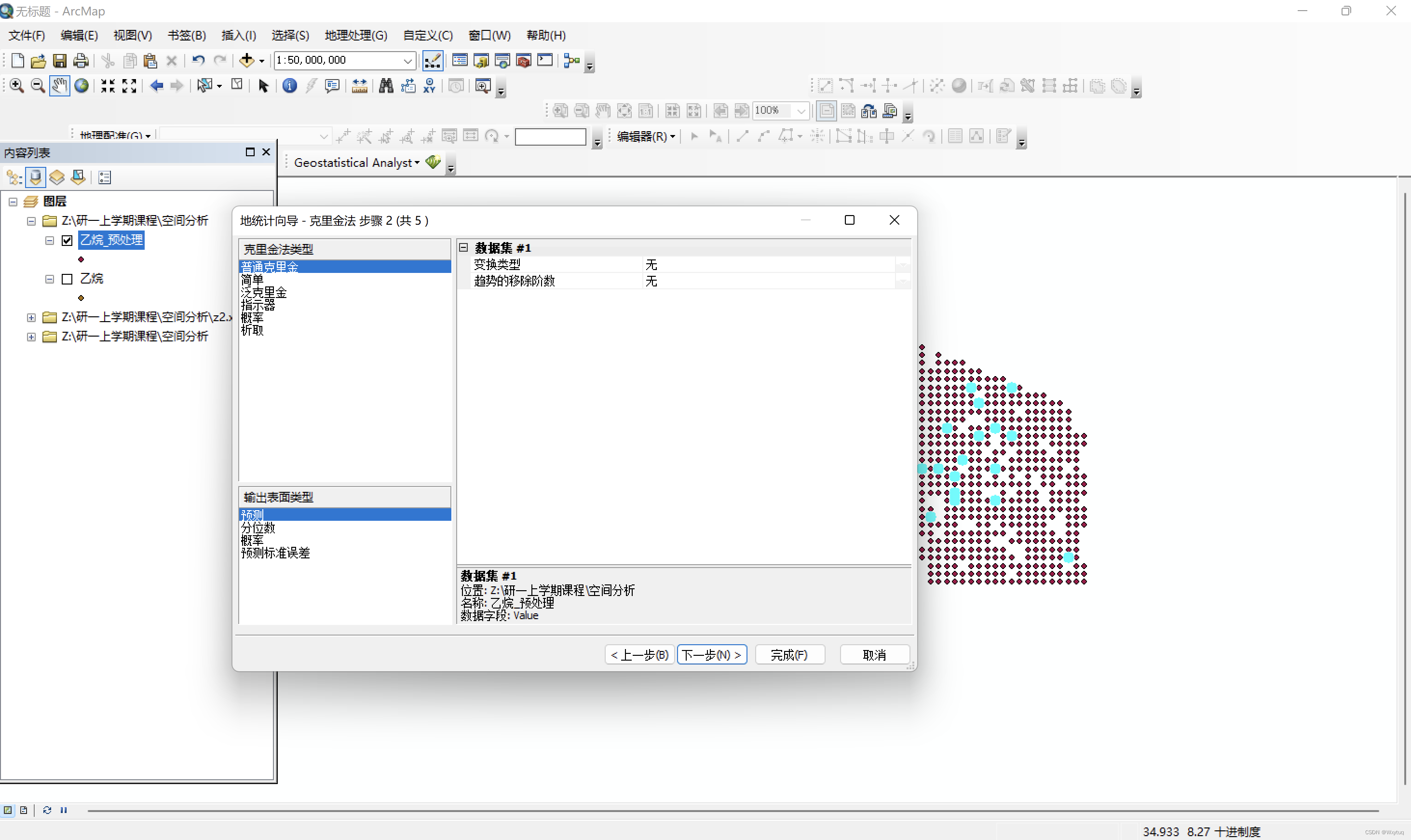Collapse the 乙烷_预处理 layer legend

pos(49,241)
